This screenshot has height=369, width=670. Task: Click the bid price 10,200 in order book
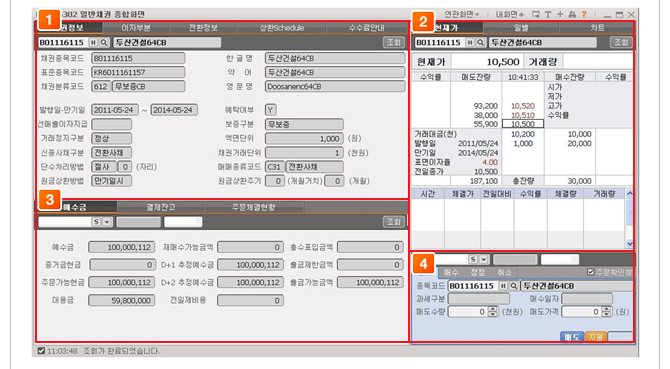click(523, 134)
